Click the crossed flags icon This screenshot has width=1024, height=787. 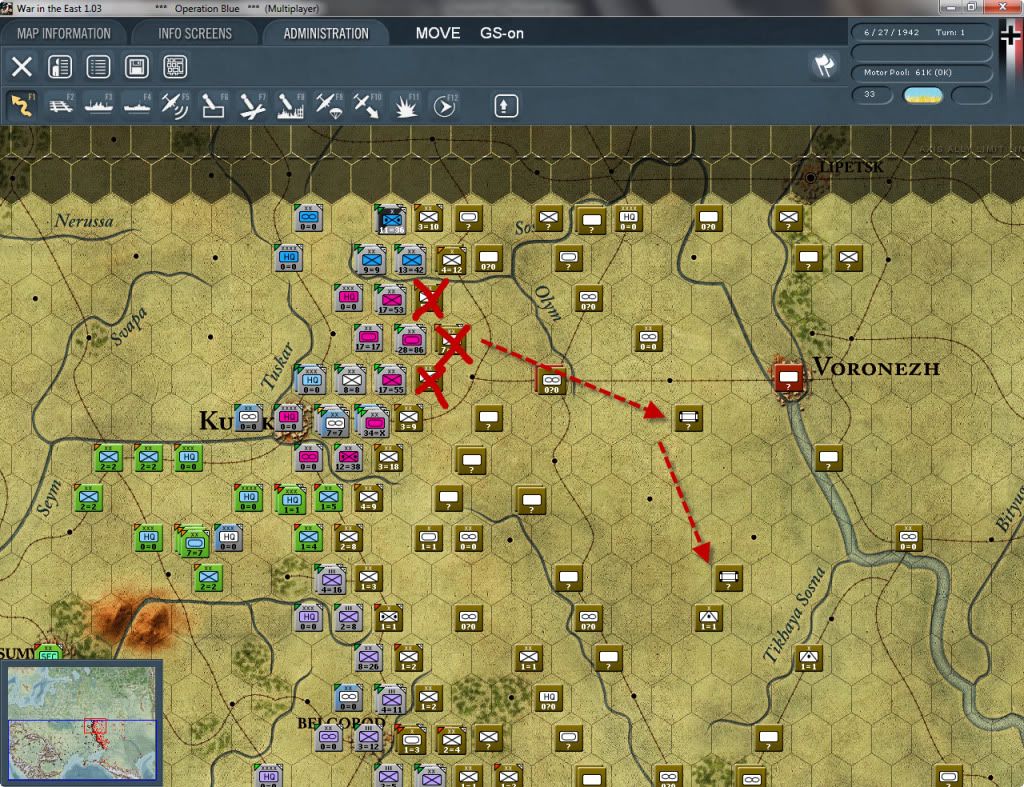(x=824, y=65)
